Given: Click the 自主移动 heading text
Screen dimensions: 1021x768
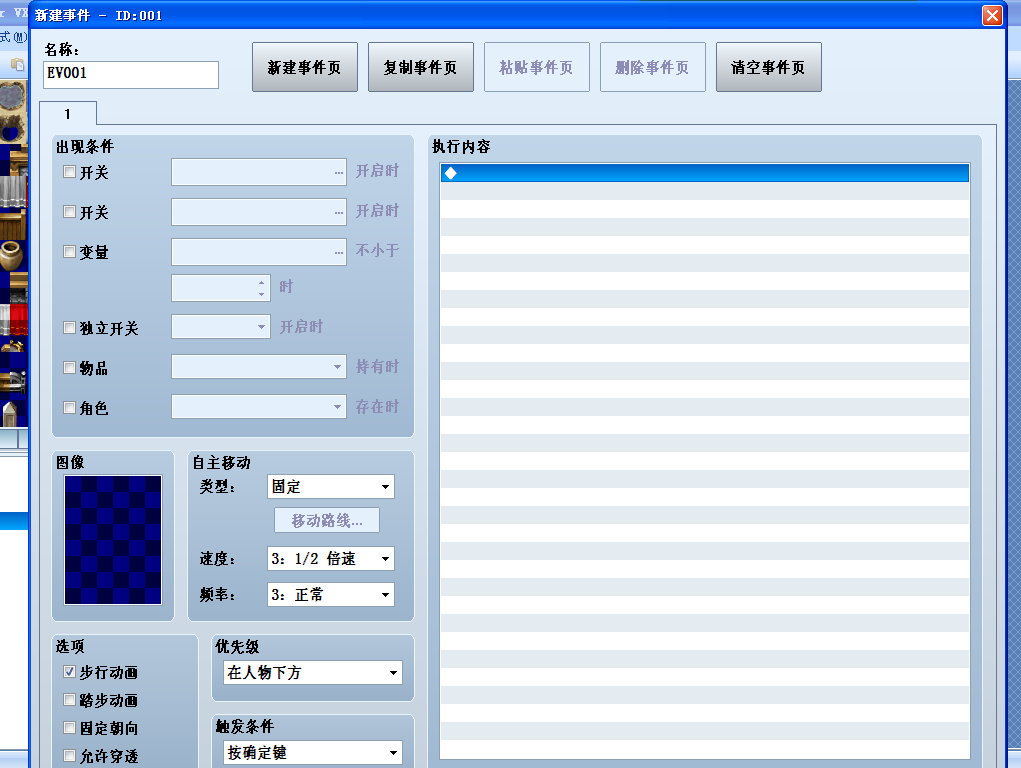Looking at the screenshot, I should click(x=221, y=462).
